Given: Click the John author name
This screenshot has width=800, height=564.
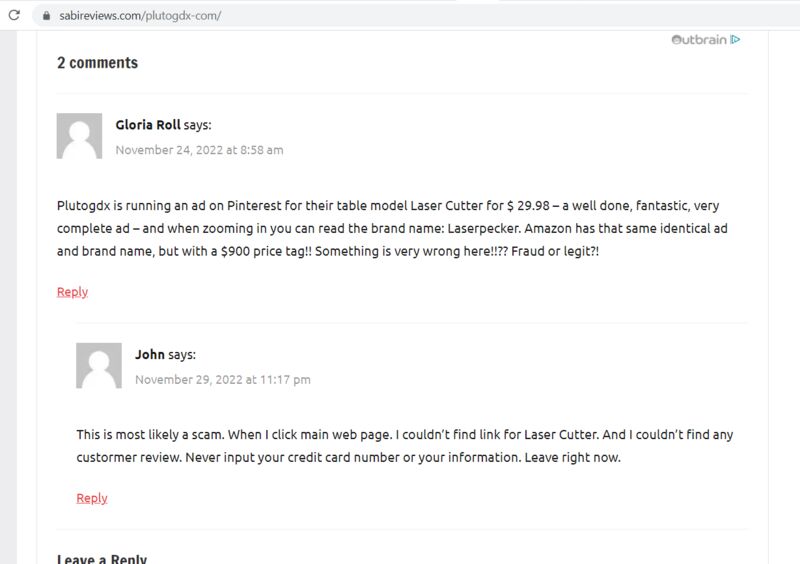Looking at the screenshot, I should (150, 354).
